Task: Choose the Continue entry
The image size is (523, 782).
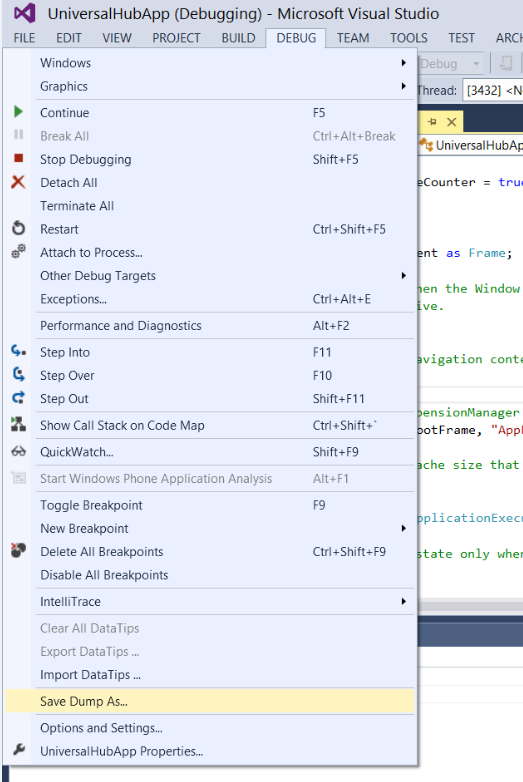Action: point(210,113)
